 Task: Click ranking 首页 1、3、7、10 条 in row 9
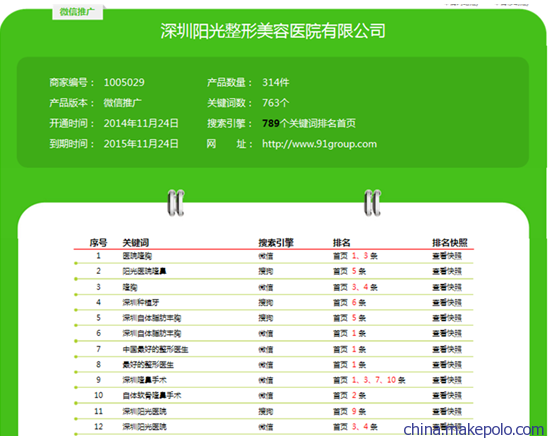[x=369, y=380]
